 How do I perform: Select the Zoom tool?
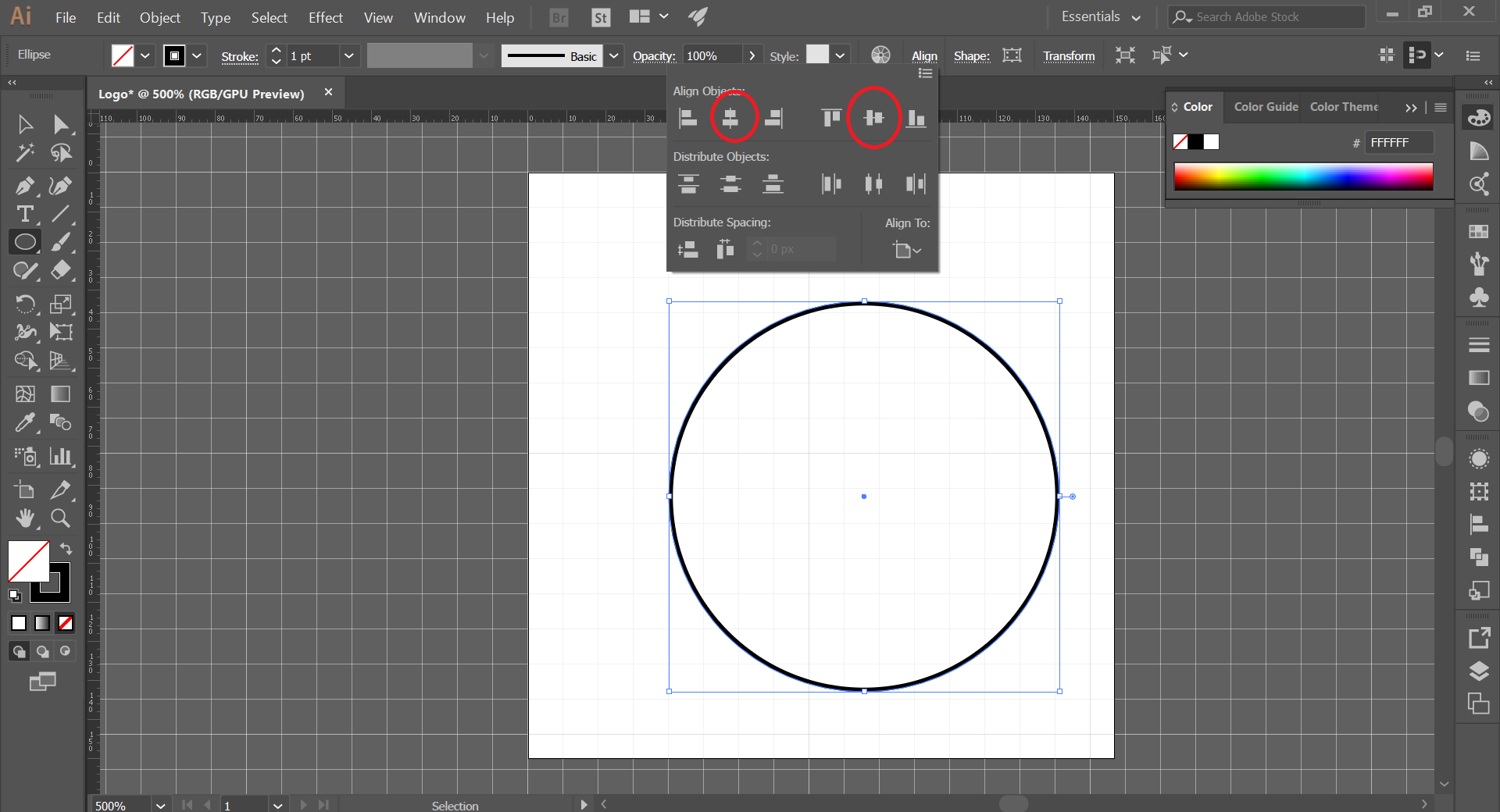[61, 518]
